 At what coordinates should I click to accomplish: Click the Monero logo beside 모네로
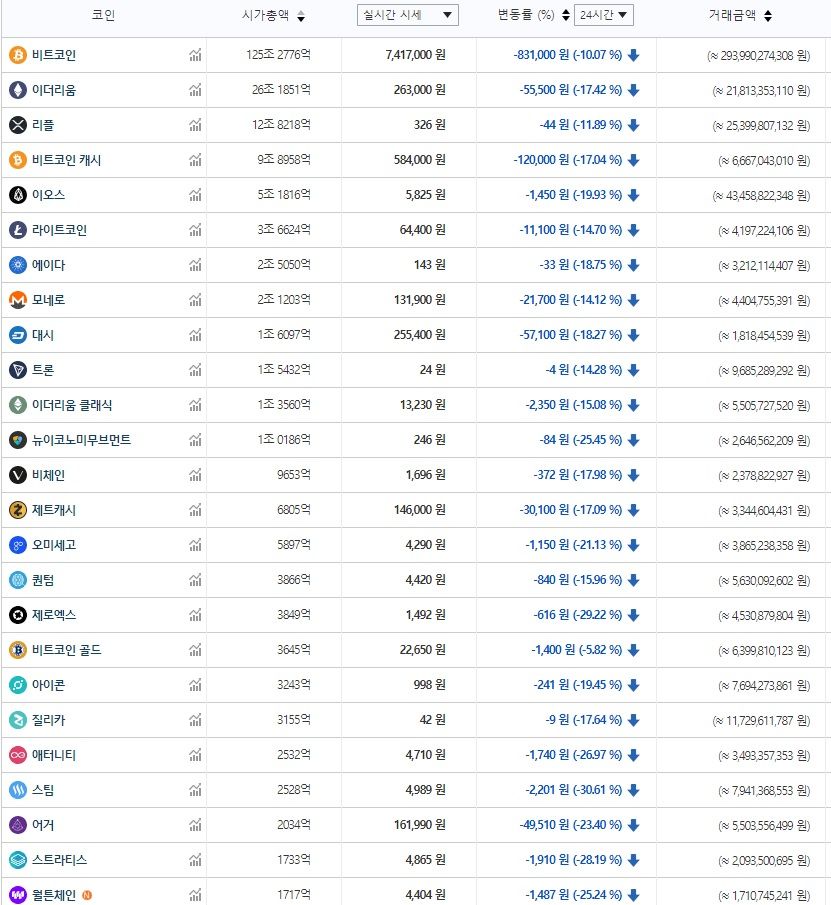18,300
